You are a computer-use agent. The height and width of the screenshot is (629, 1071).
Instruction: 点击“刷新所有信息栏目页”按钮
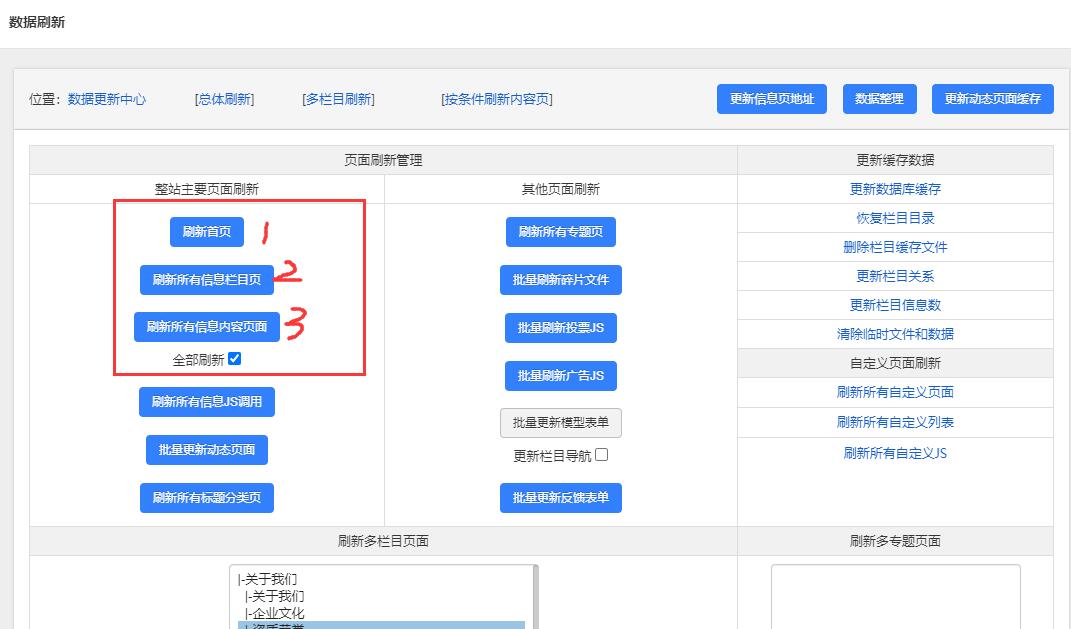(207, 281)
